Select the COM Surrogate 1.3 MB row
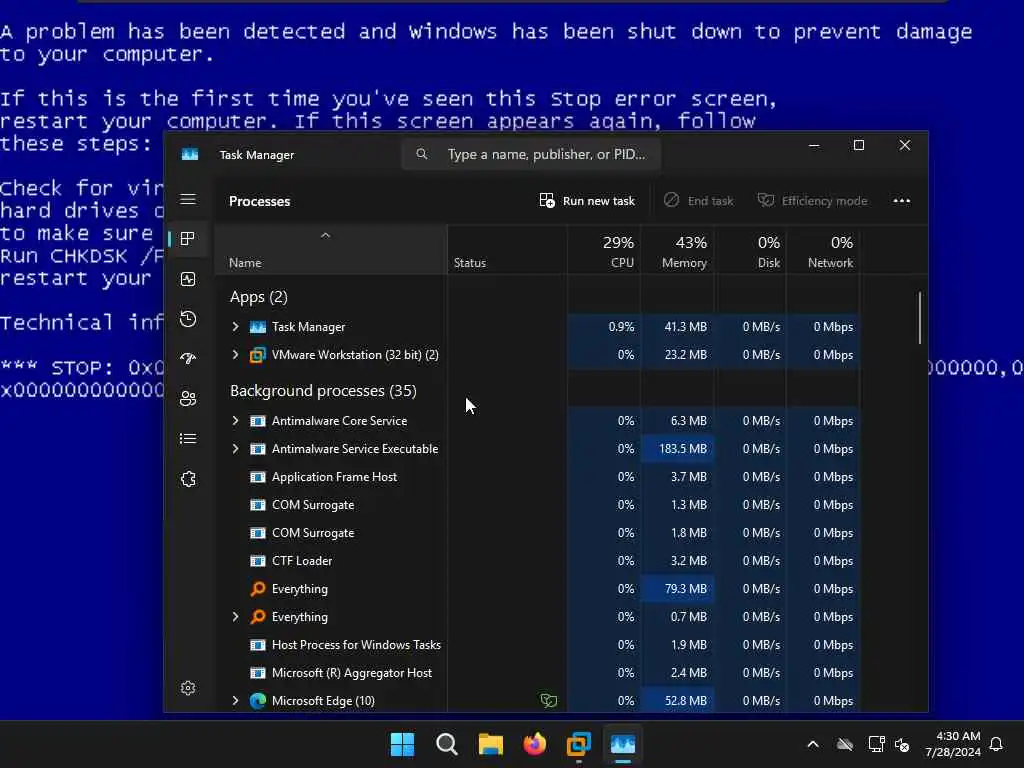 pyautogui.click(x=536, y=505)
